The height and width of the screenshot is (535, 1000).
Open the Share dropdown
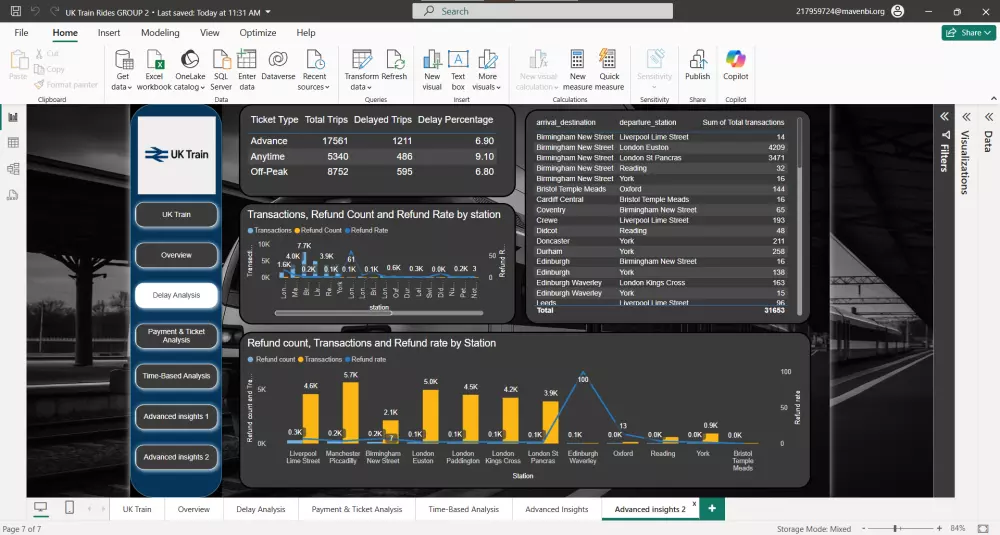pos(969,33)
